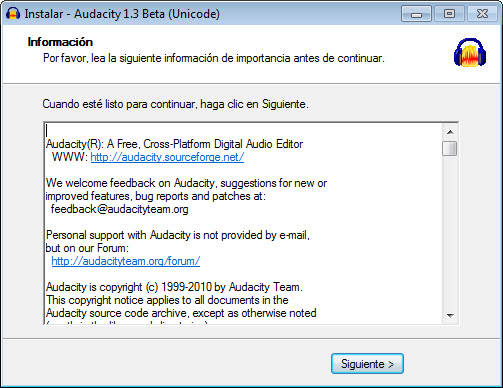Click the Siguiente > button
503x388 pixels.
[367, 364]
